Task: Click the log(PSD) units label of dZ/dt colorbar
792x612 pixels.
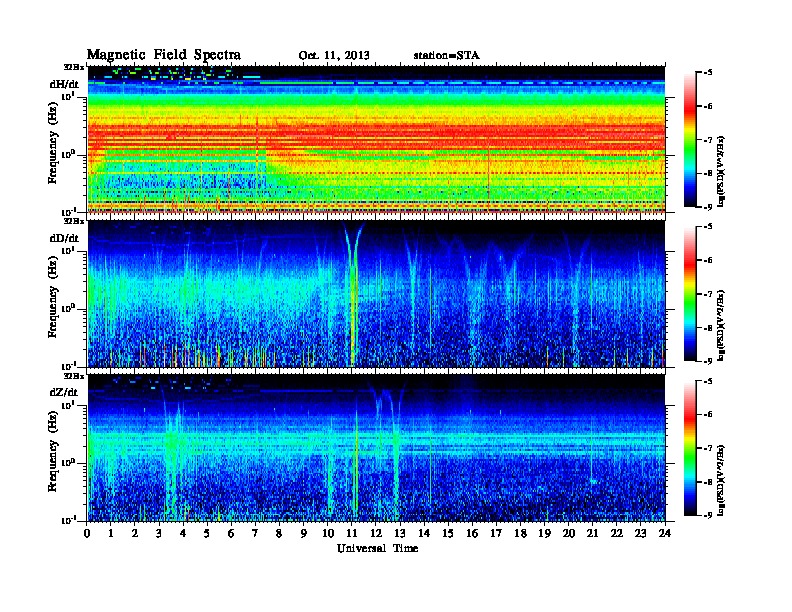Action: (722, 479)
